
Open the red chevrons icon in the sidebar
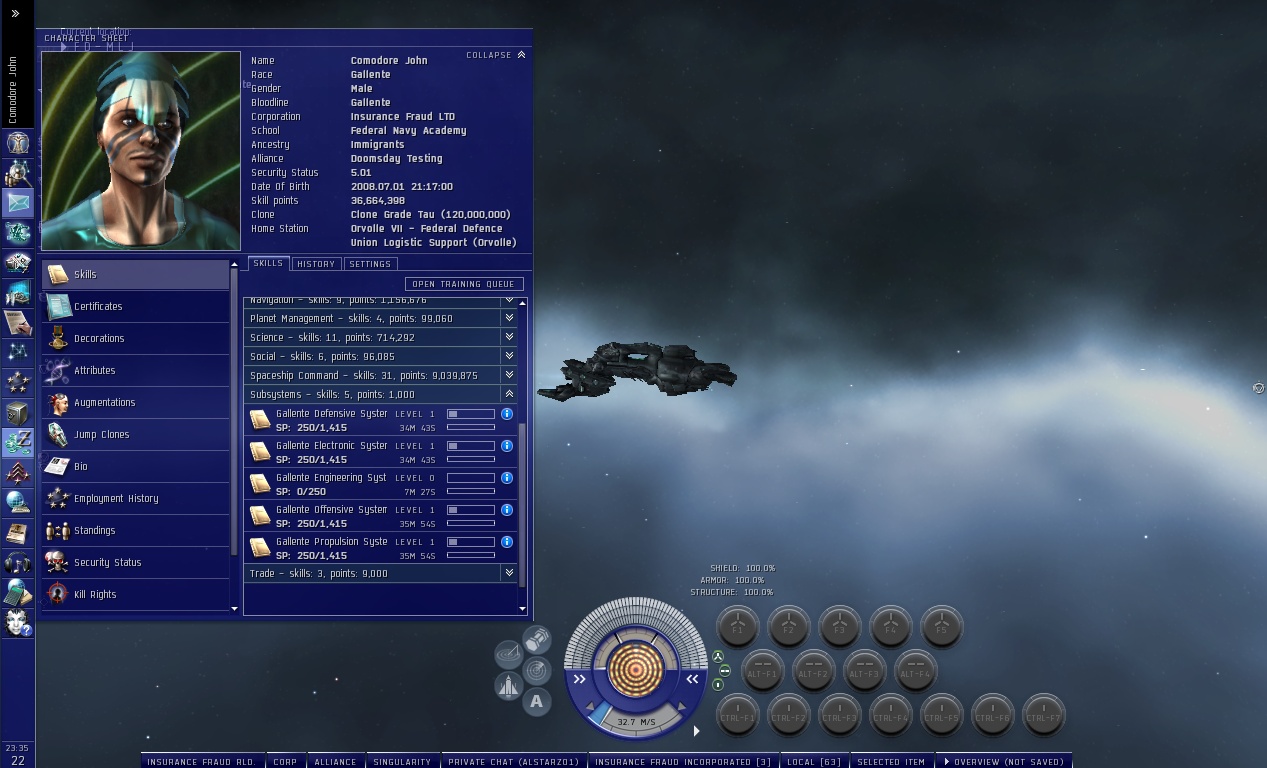17,472
